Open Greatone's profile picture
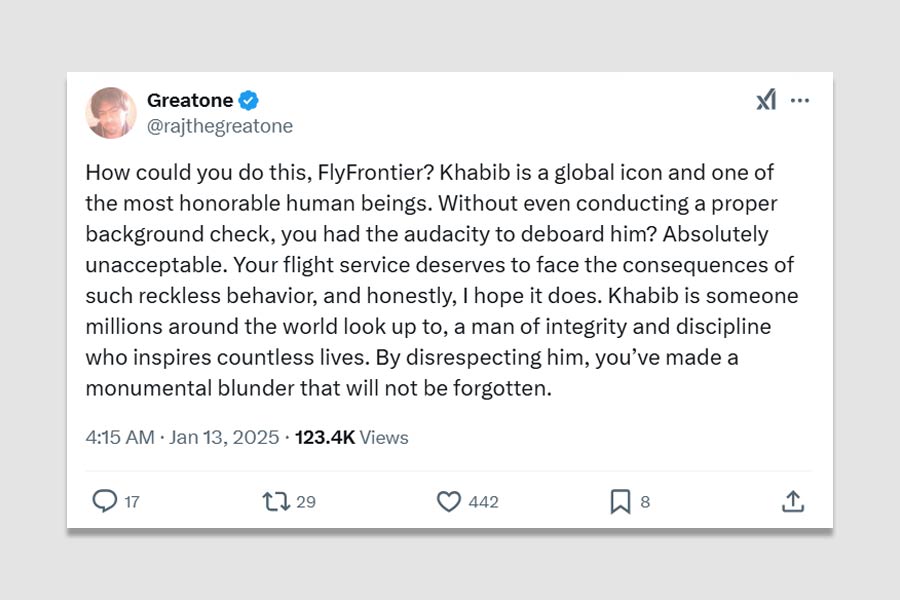 (111, 112)
